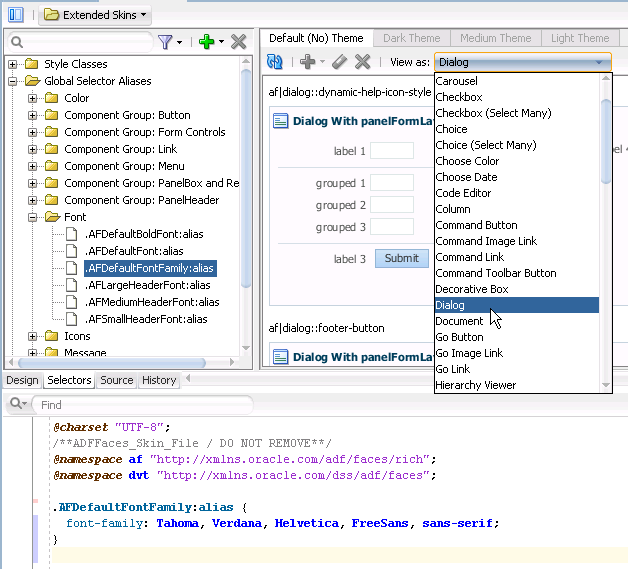Switch to Default (No) Theme tab

(316, 38)
